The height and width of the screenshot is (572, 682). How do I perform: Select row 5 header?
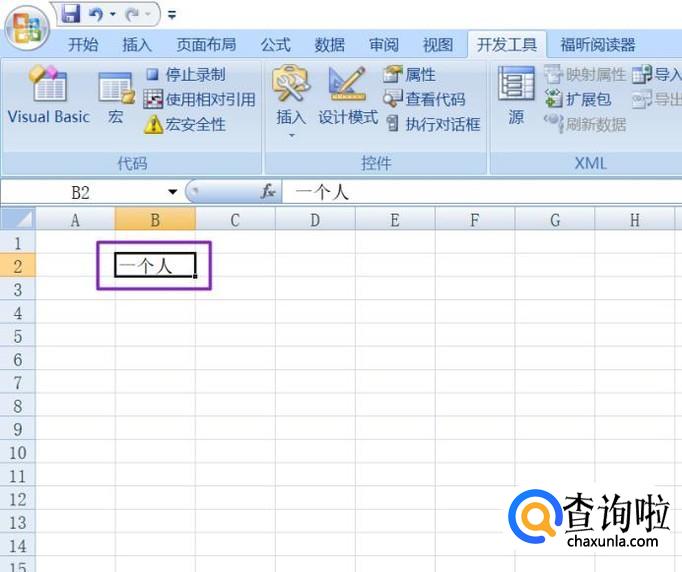tap(18, 335)
